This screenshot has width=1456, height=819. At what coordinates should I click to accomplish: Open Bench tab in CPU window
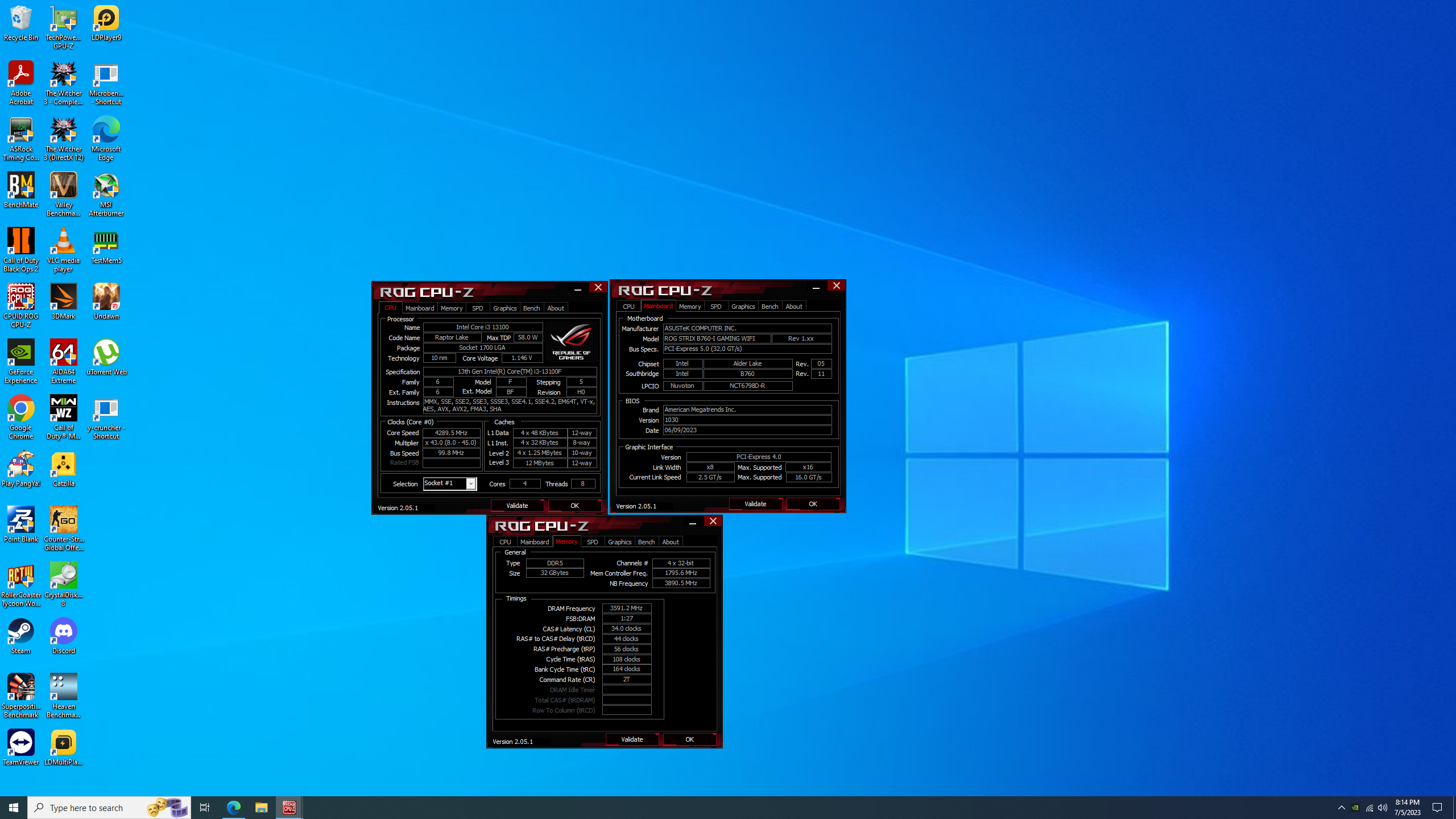[x=531, y=308]
